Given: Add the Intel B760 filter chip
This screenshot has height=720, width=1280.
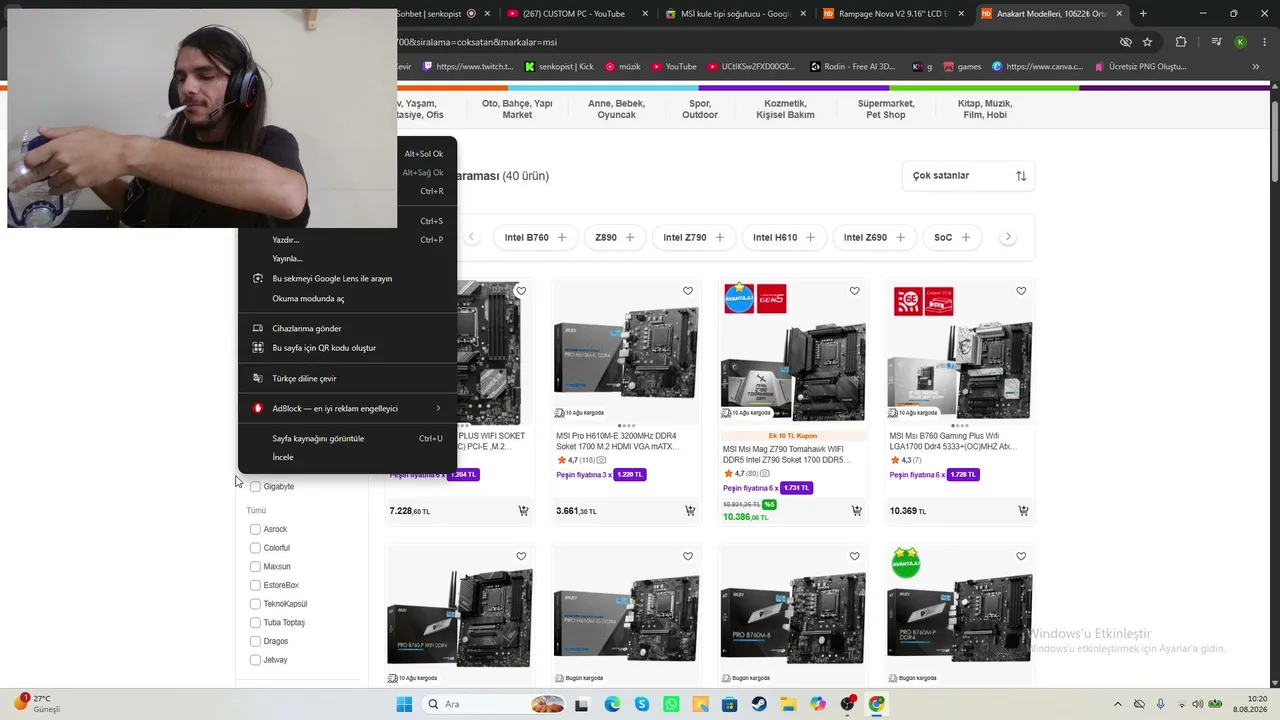Looking at the screenshot, I should point(535,238).
